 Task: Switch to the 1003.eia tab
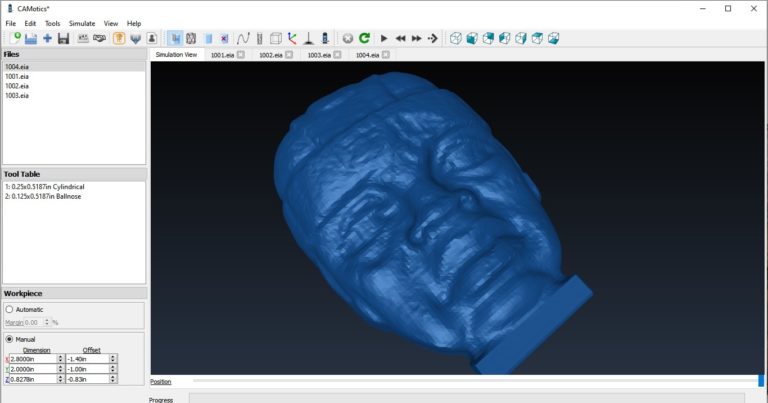[x=319, y=55]
